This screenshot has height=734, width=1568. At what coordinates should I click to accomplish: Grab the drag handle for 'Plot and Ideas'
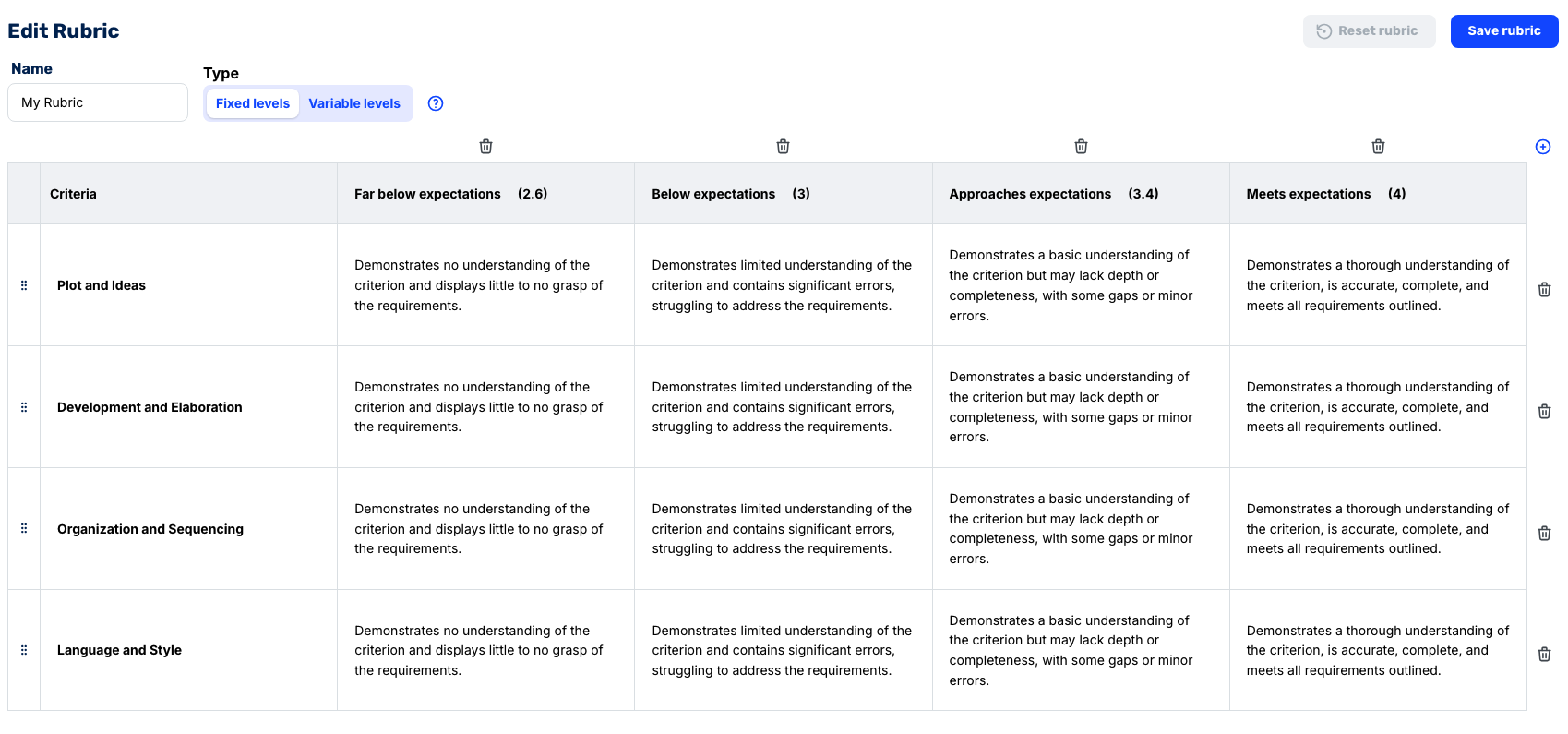coord(24,285)
